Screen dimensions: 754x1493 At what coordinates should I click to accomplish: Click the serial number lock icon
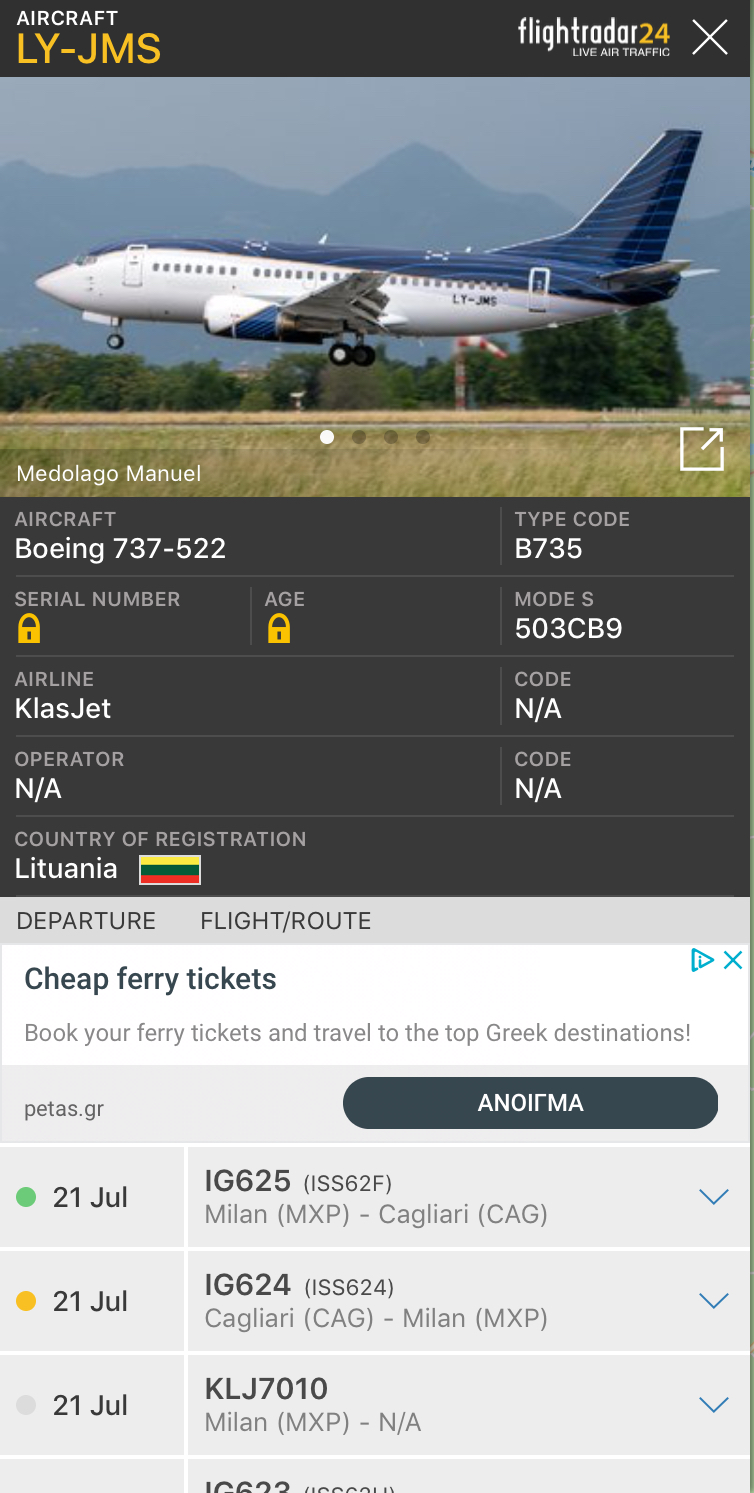(x=29, y=629)
